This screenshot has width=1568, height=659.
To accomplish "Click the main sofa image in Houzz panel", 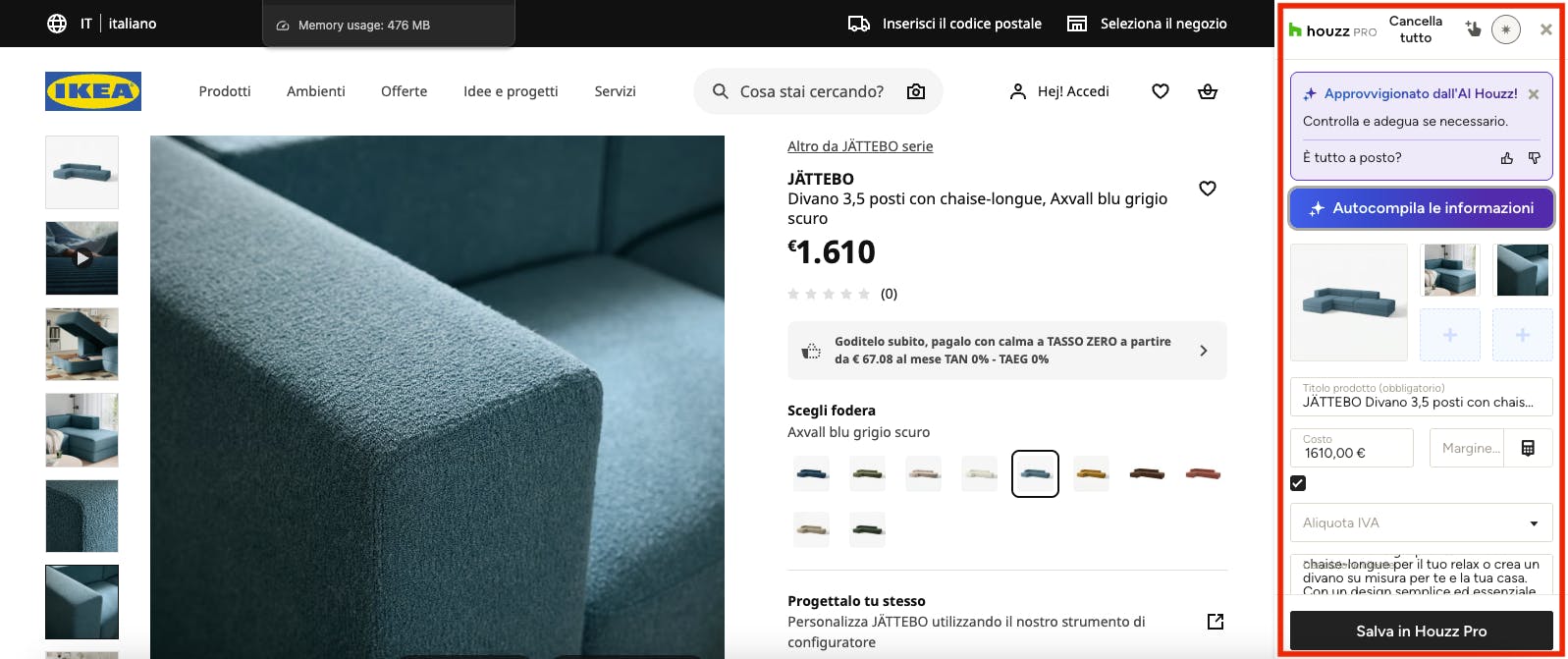I will [x=1349, y=302].
